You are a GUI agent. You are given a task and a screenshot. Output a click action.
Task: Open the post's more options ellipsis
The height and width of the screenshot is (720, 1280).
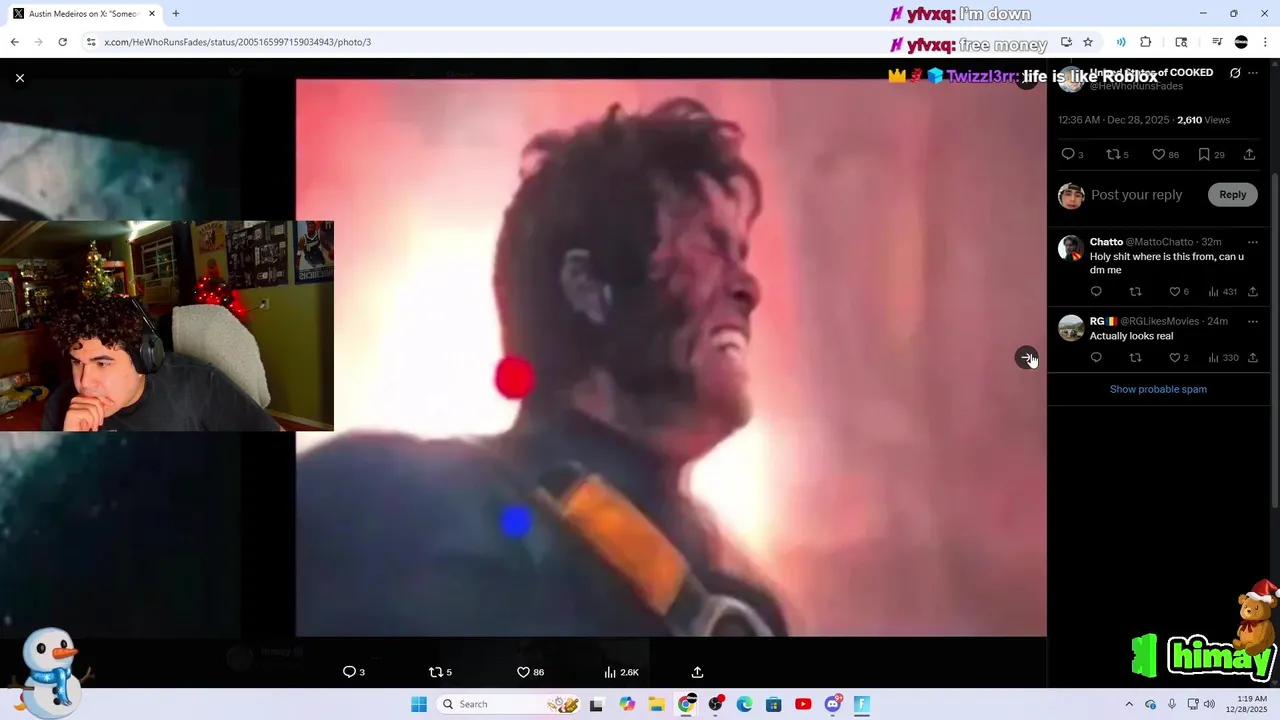click(x=1252, y=73)
